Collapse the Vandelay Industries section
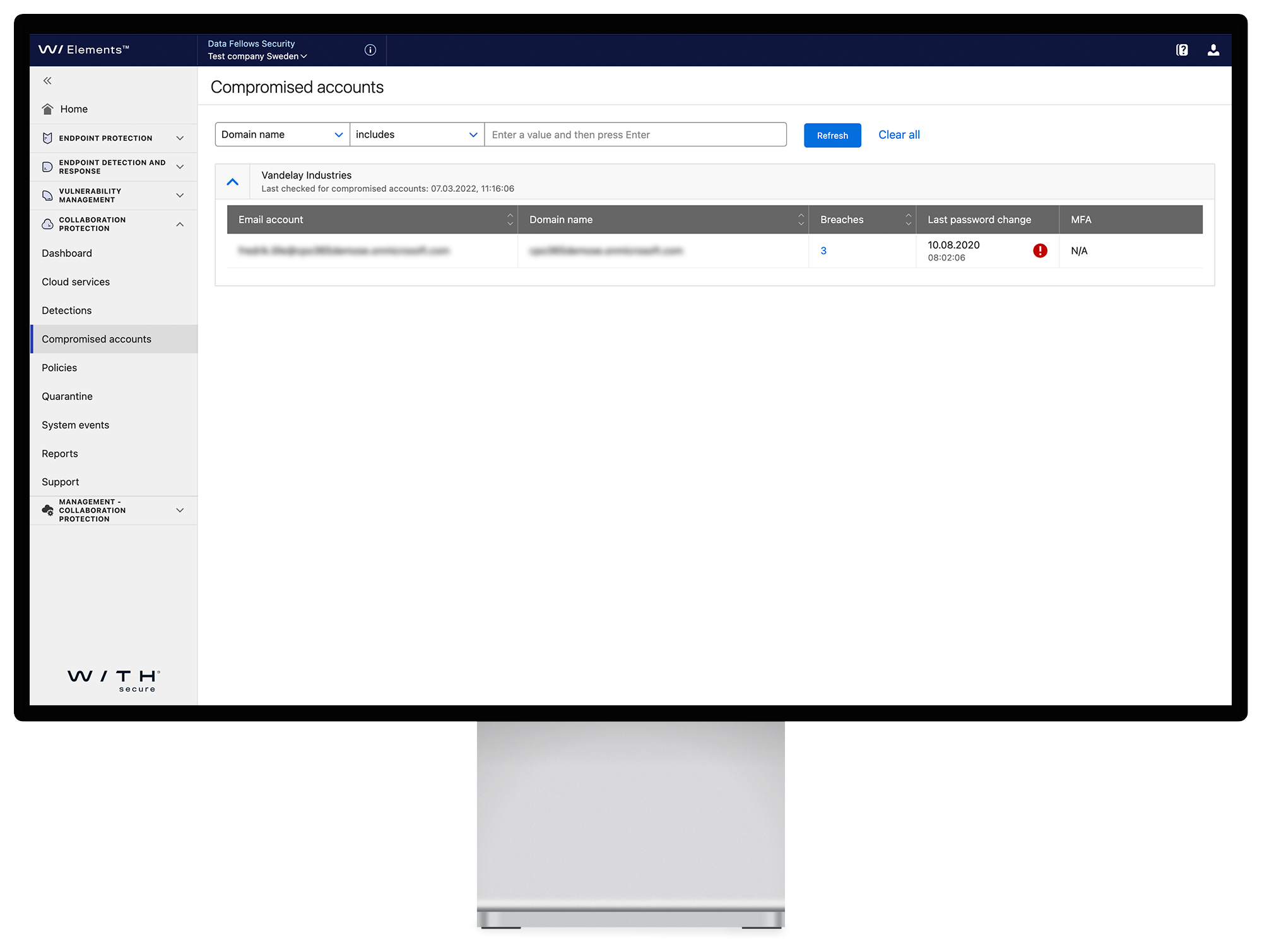This screenshot has height=952, width=1262. coord(233,182)
